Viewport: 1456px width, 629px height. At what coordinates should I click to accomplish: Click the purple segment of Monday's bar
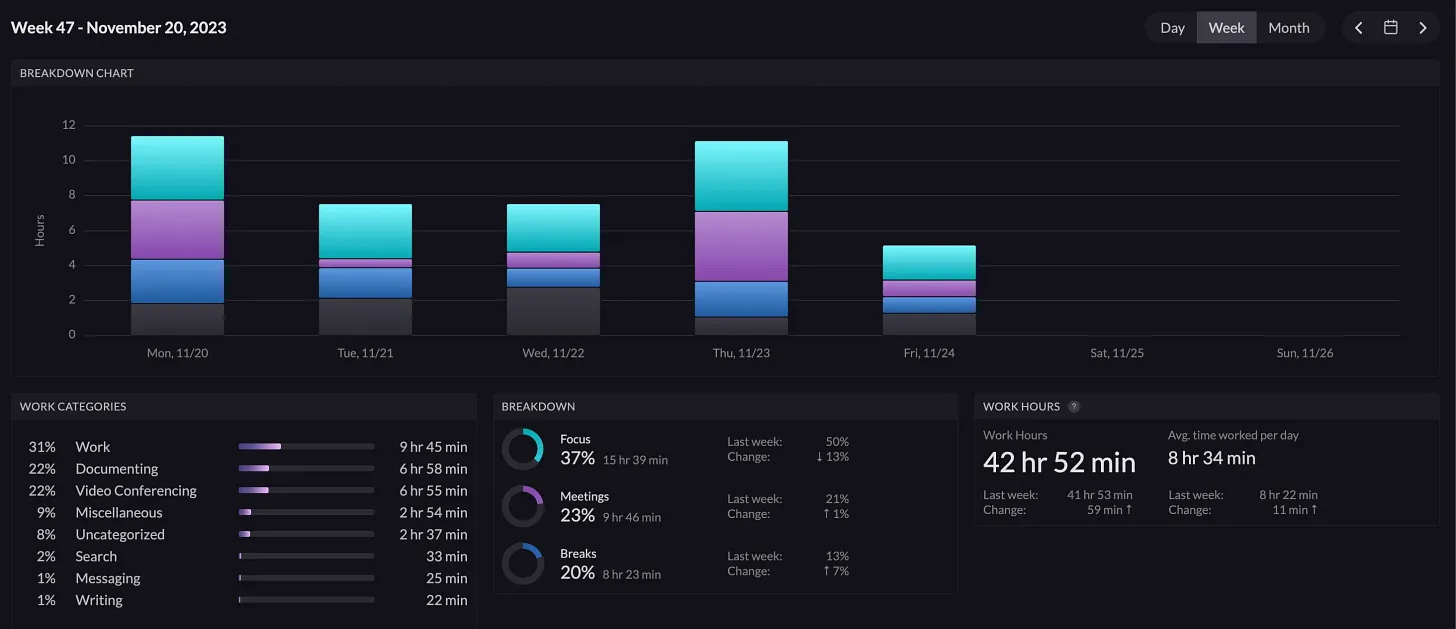pos(177,230)
